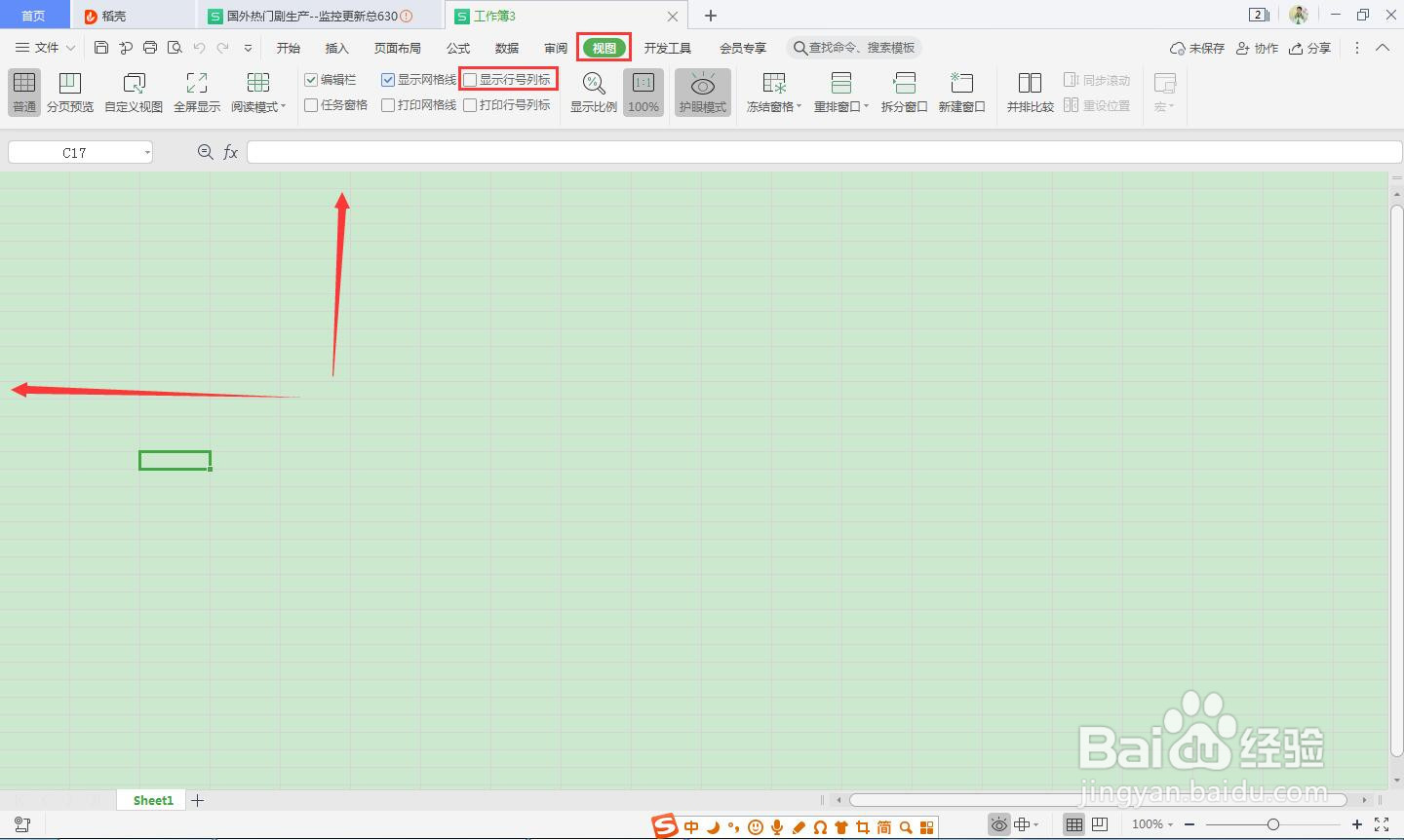Image resolution: width=1404 pixels, height=840 pixels.
Task: Select the 普通 normal view icon
Action: tap(24, 93)
